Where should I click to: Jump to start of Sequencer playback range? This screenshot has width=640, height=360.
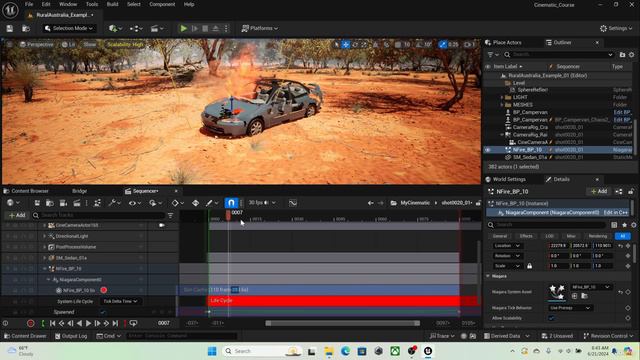[x=52, y=323]
